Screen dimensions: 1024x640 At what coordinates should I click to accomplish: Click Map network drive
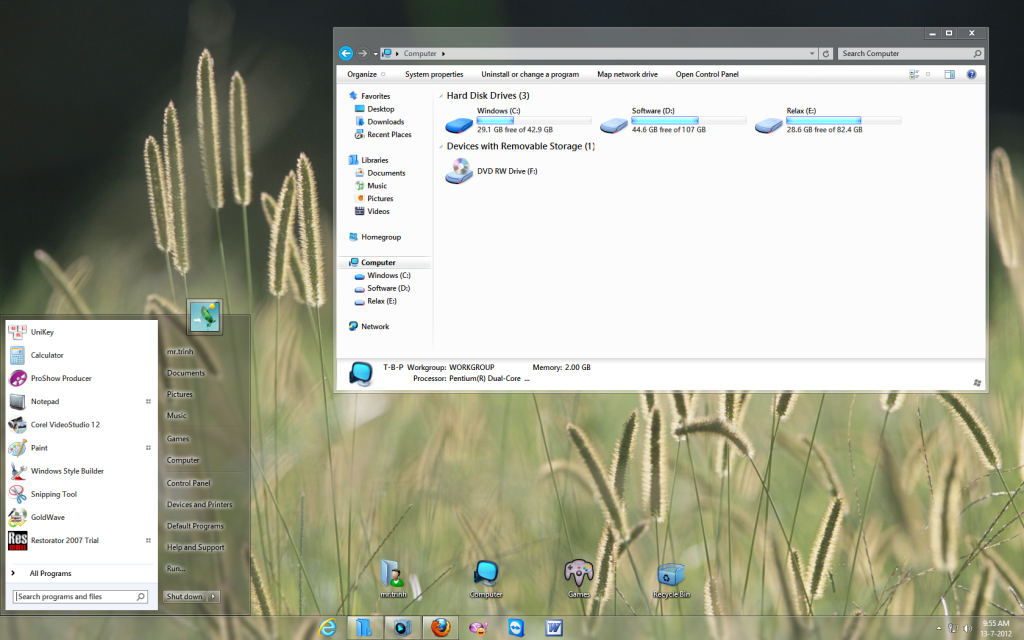point(627,74)
